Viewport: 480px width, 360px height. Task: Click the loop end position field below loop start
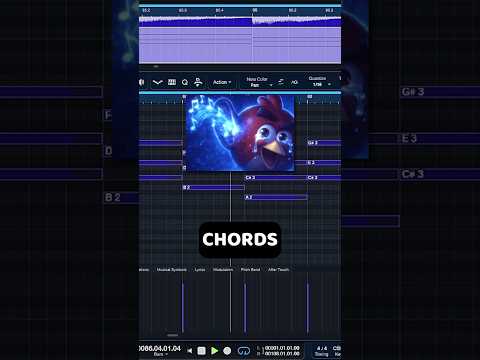click(x=282, y=353)
